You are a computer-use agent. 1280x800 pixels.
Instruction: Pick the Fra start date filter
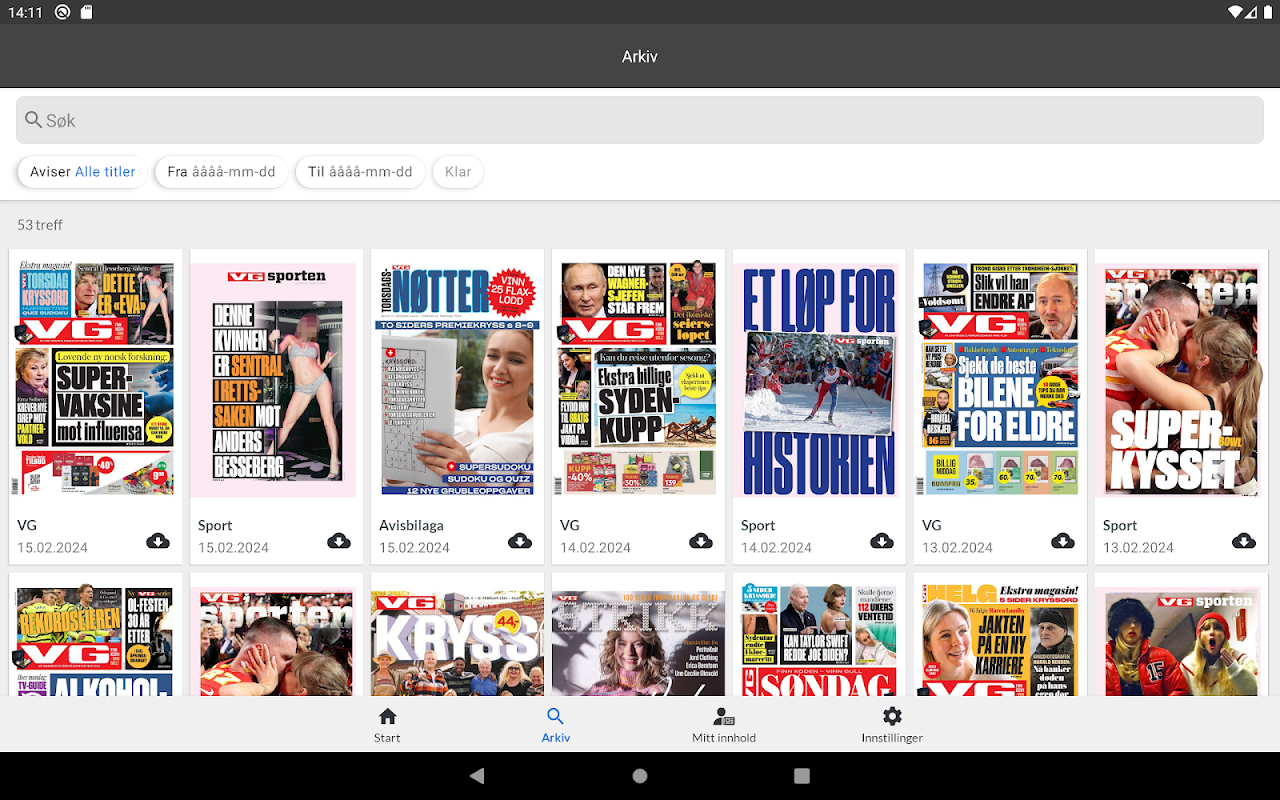[x=221, y=172]
